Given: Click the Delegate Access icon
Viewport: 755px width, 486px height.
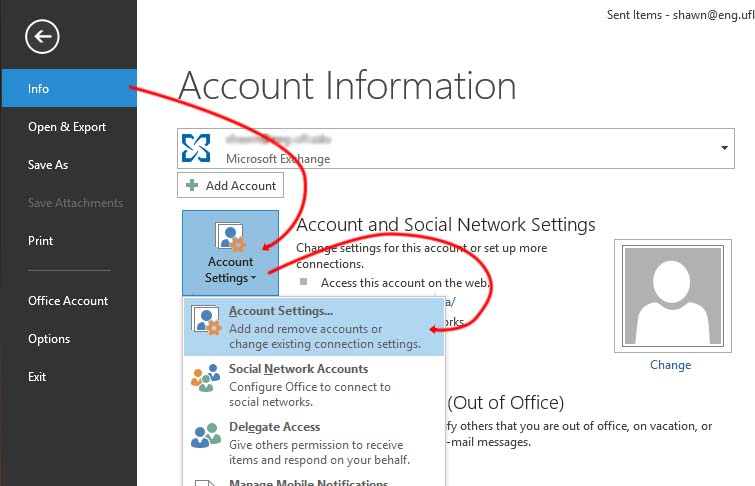Looking at the screenshot, I should click(x=205, y=436).
